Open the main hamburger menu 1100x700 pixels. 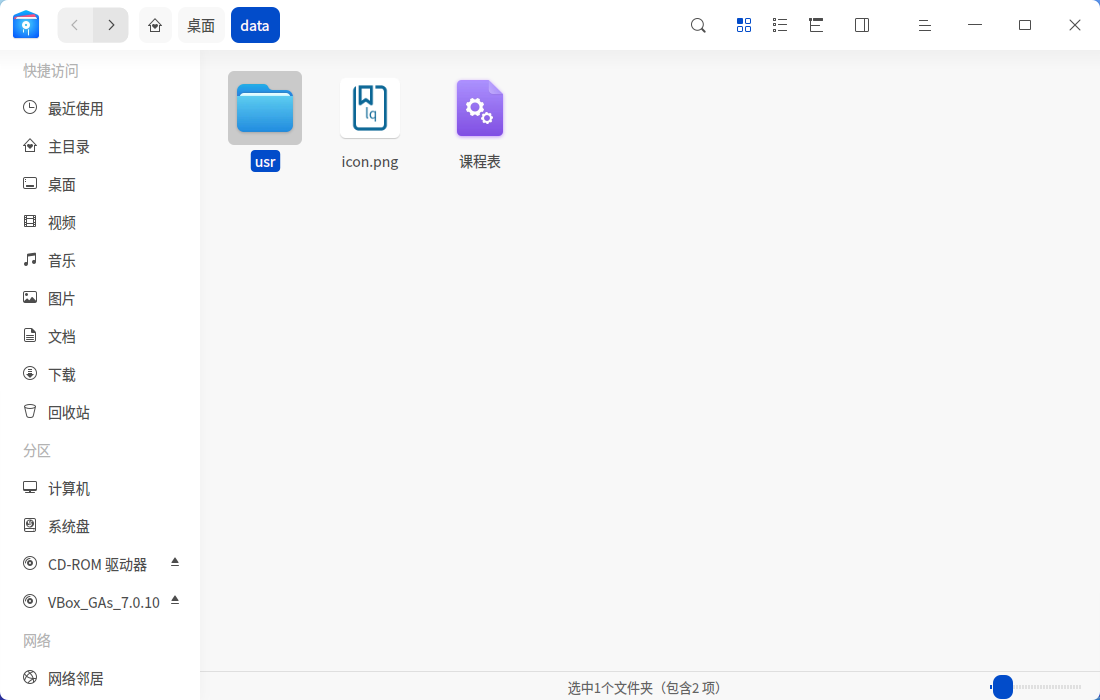tap(925, 25)
